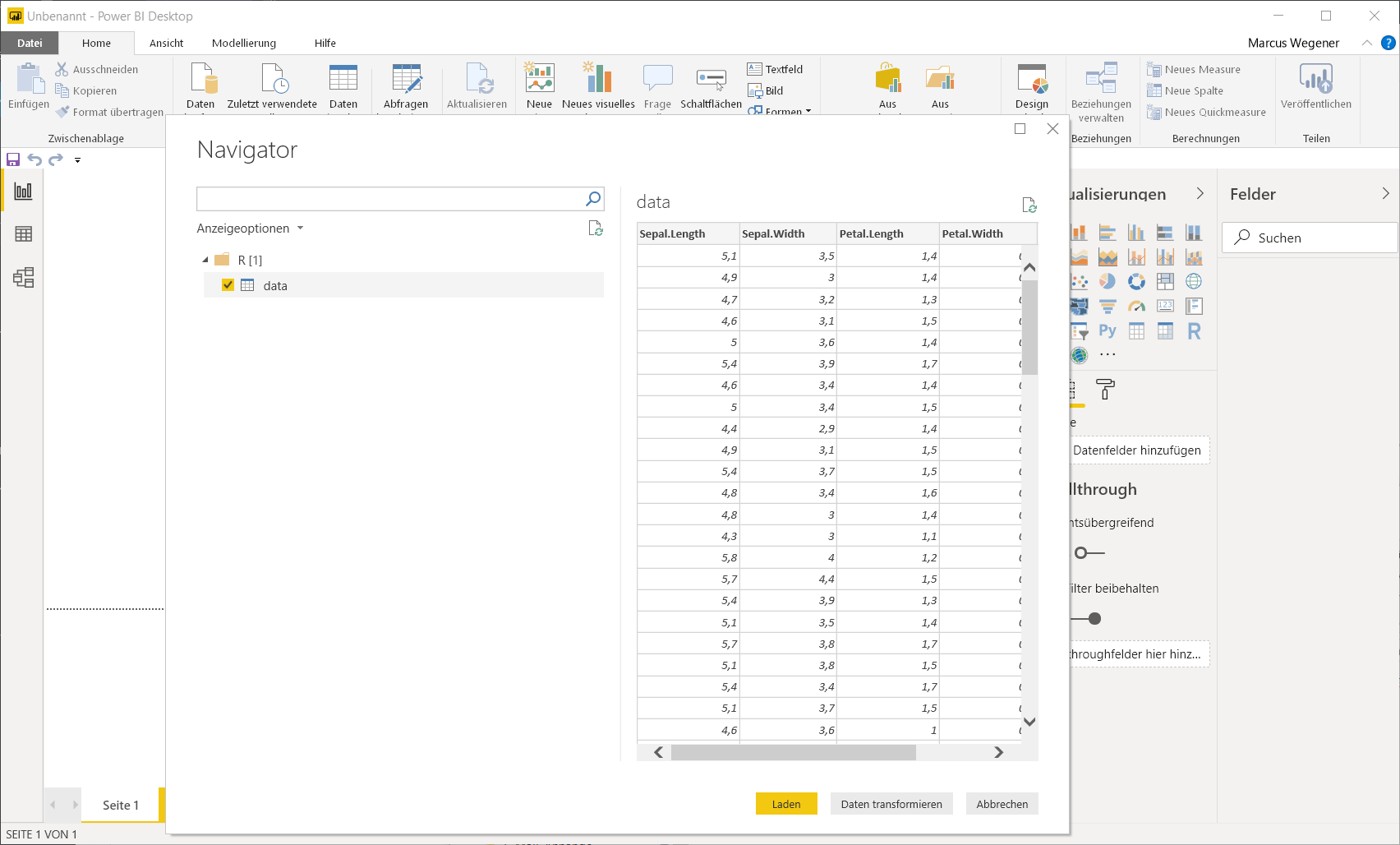Switch to the Data view icon
This screenshot has height=845, width=1400.
pos(23,234)
